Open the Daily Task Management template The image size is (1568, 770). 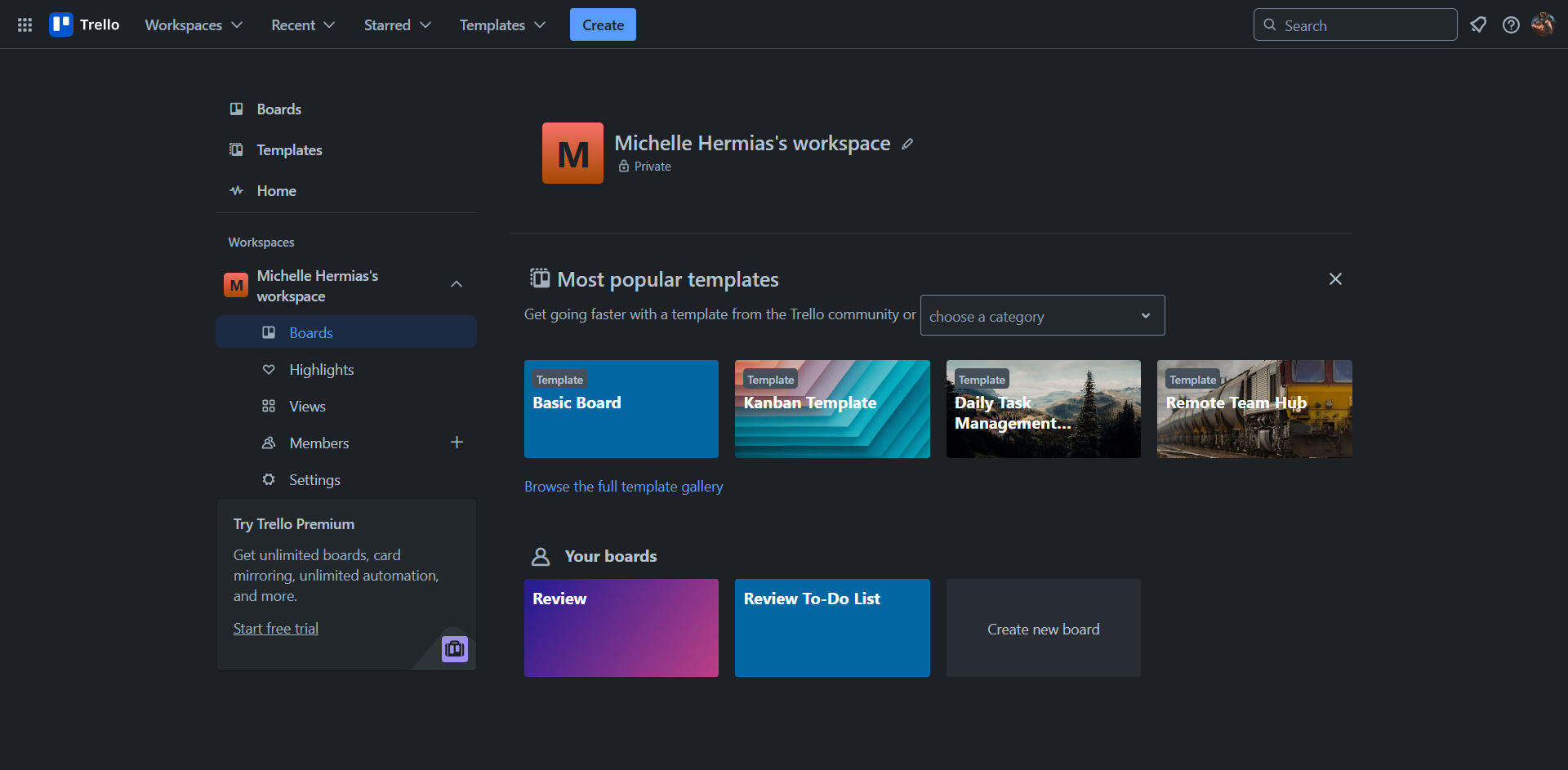pyautogui.click(x=1043, y=409)
